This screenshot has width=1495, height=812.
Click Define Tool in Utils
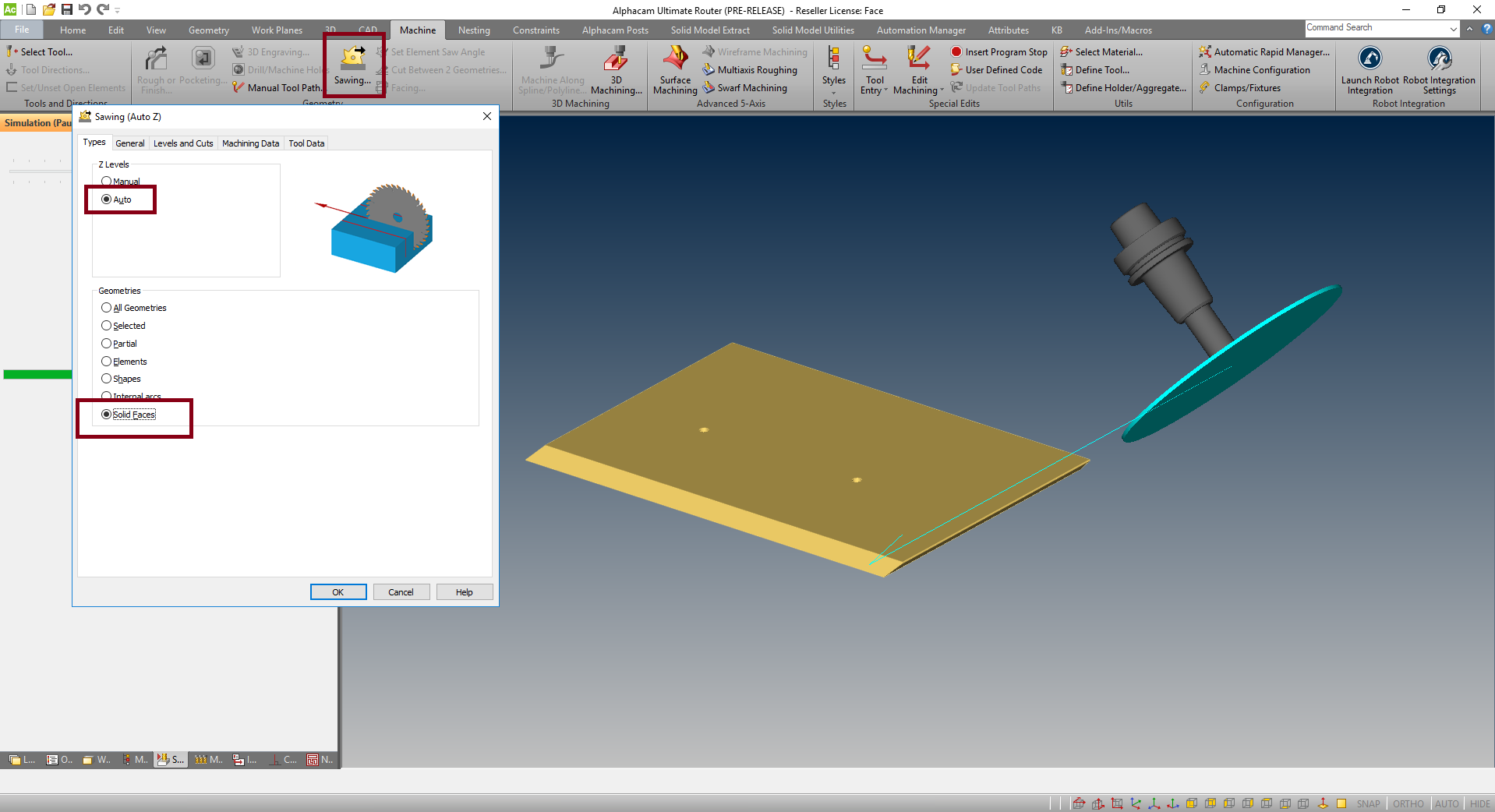(x=1094, y=69)
